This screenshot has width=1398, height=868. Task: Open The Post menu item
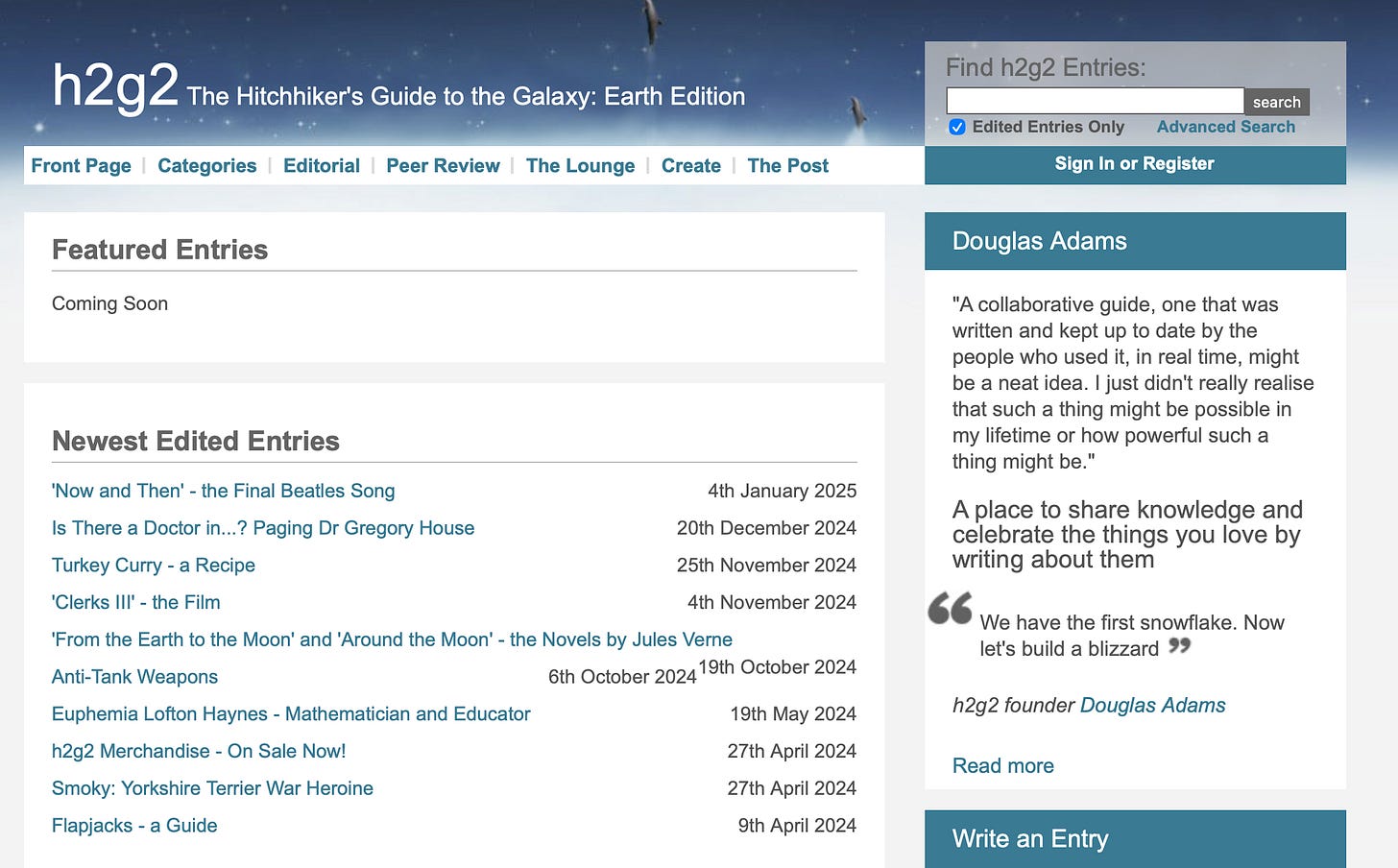tap(788, 165)
